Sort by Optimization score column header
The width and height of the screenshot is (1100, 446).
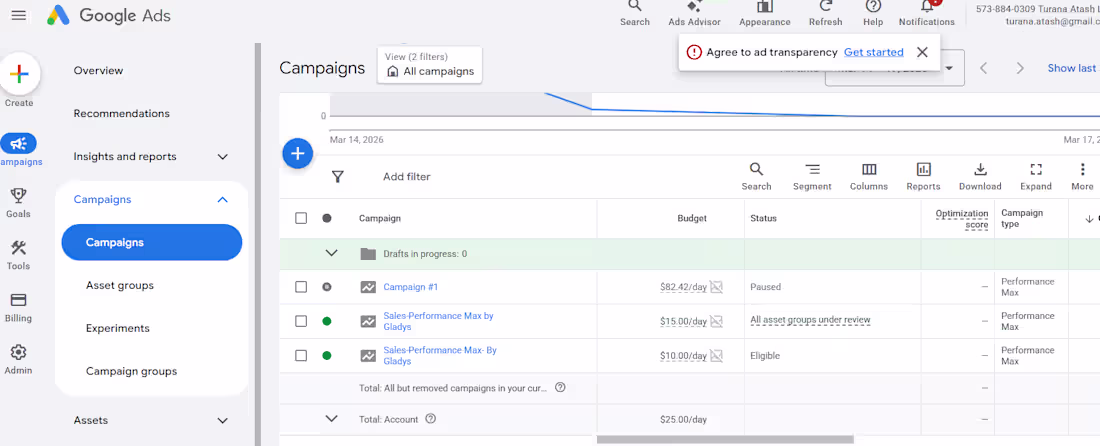(962, 218)
